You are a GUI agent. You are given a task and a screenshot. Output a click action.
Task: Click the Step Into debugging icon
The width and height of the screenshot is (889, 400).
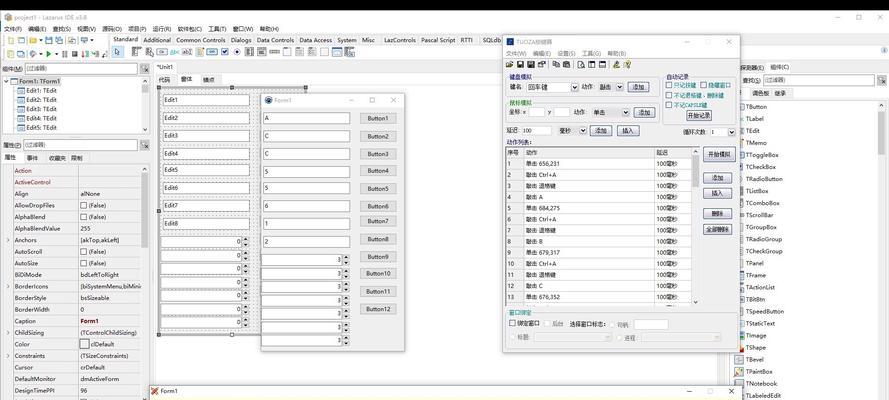84,54
